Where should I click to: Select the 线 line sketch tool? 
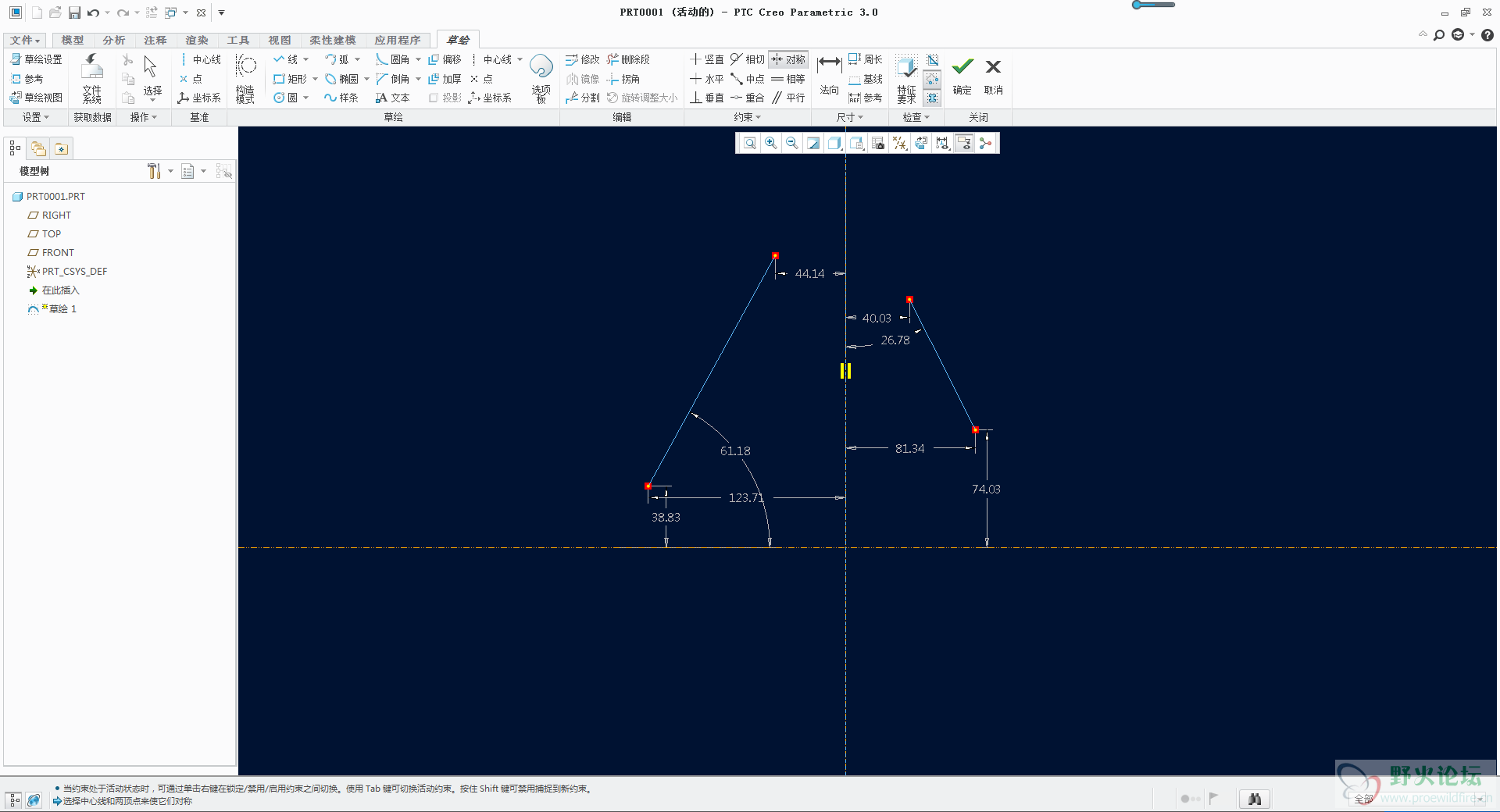pos(285,59)
